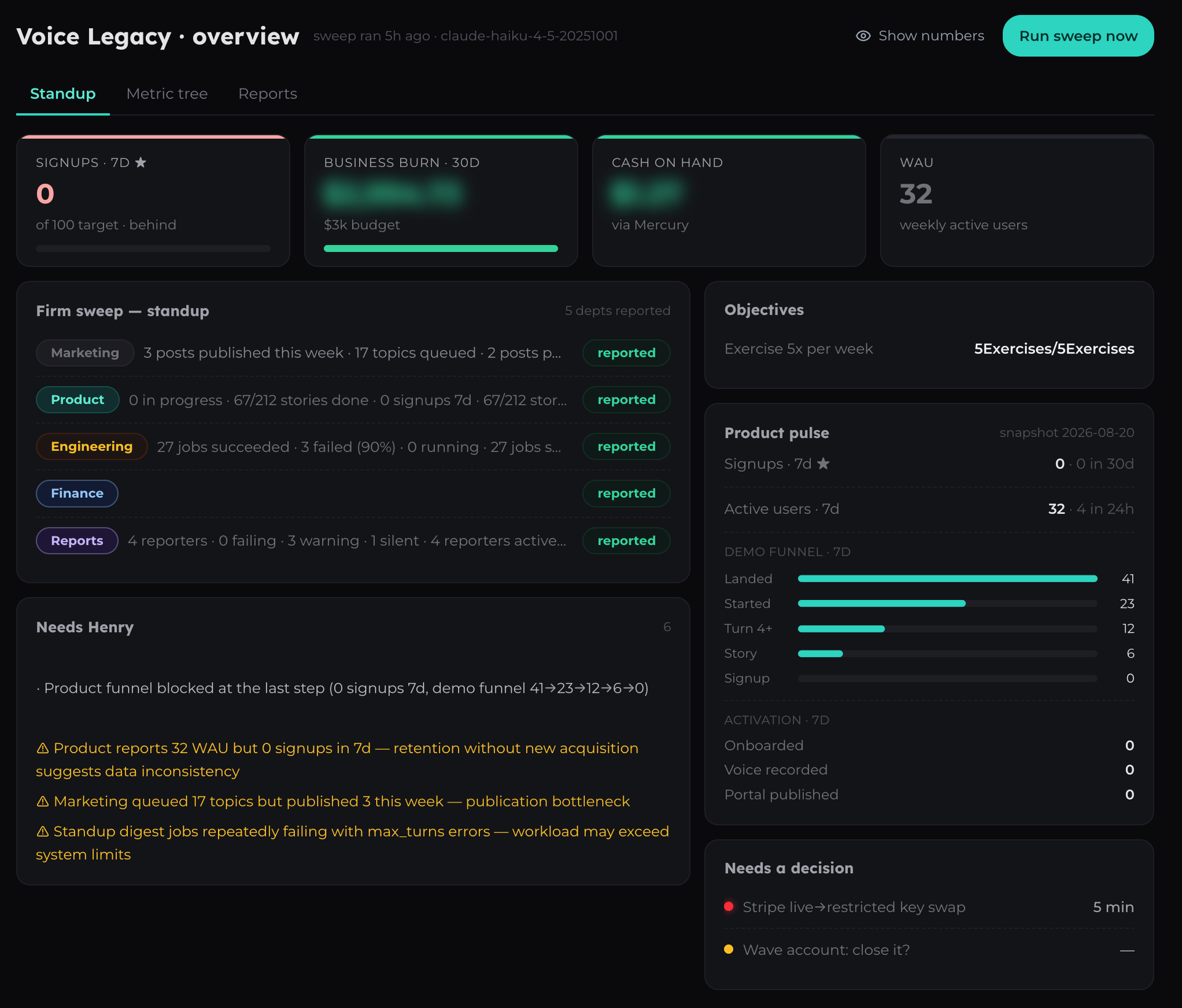Select the Product department tag

point(78,399)
